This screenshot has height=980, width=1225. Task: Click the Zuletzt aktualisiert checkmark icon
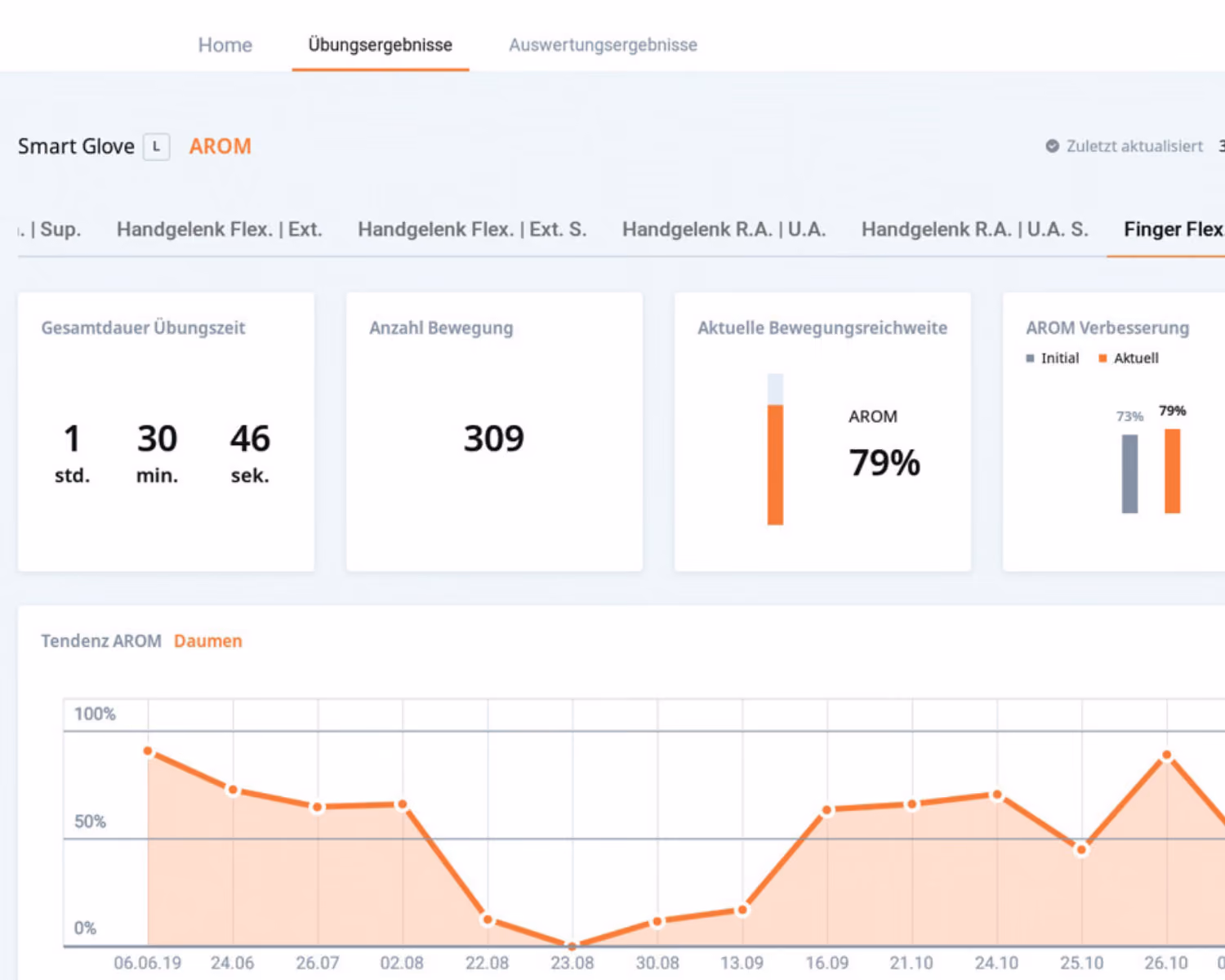pos(1052,146)
